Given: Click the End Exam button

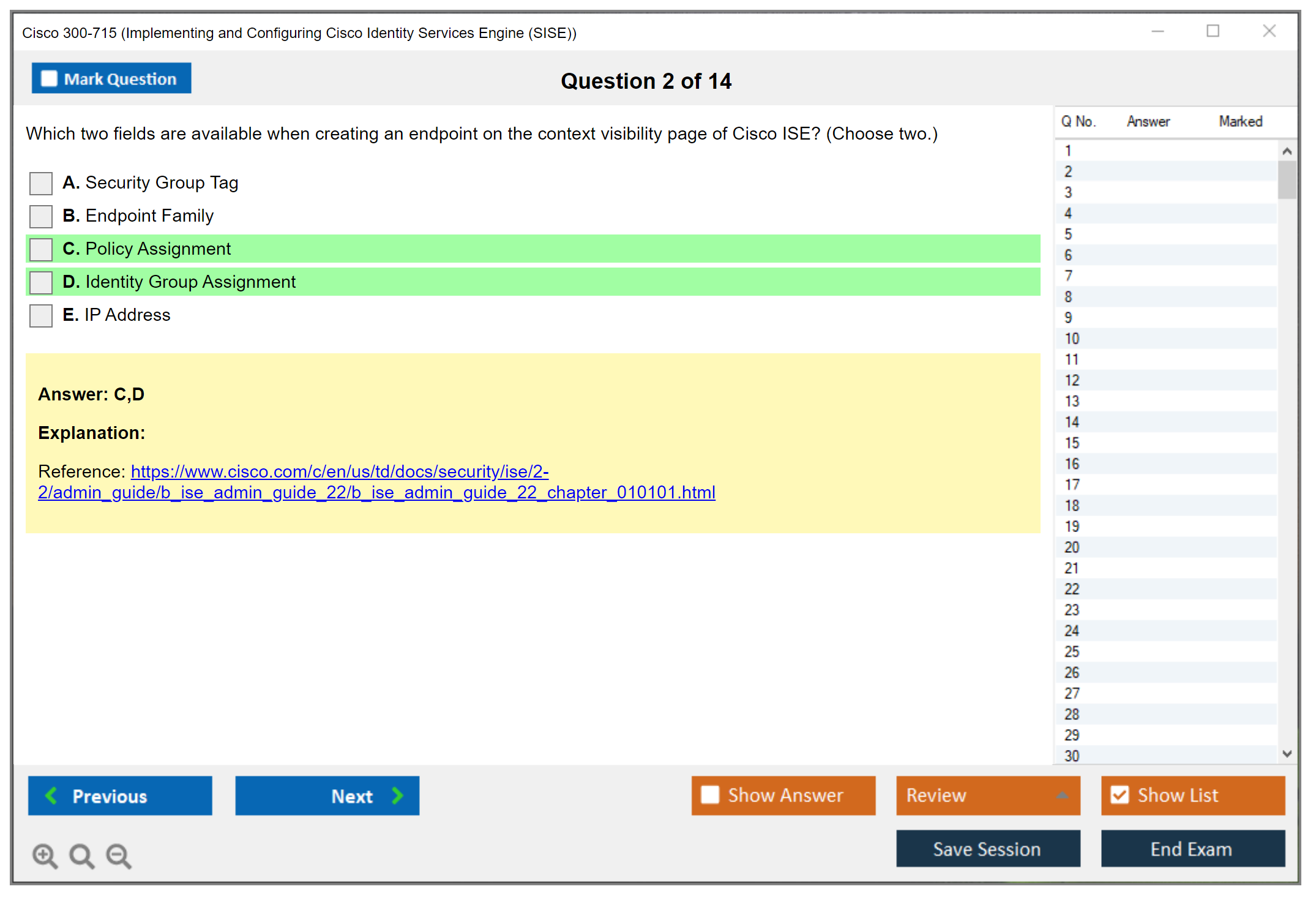Looking at the screenshot, I should point(1192,849).
